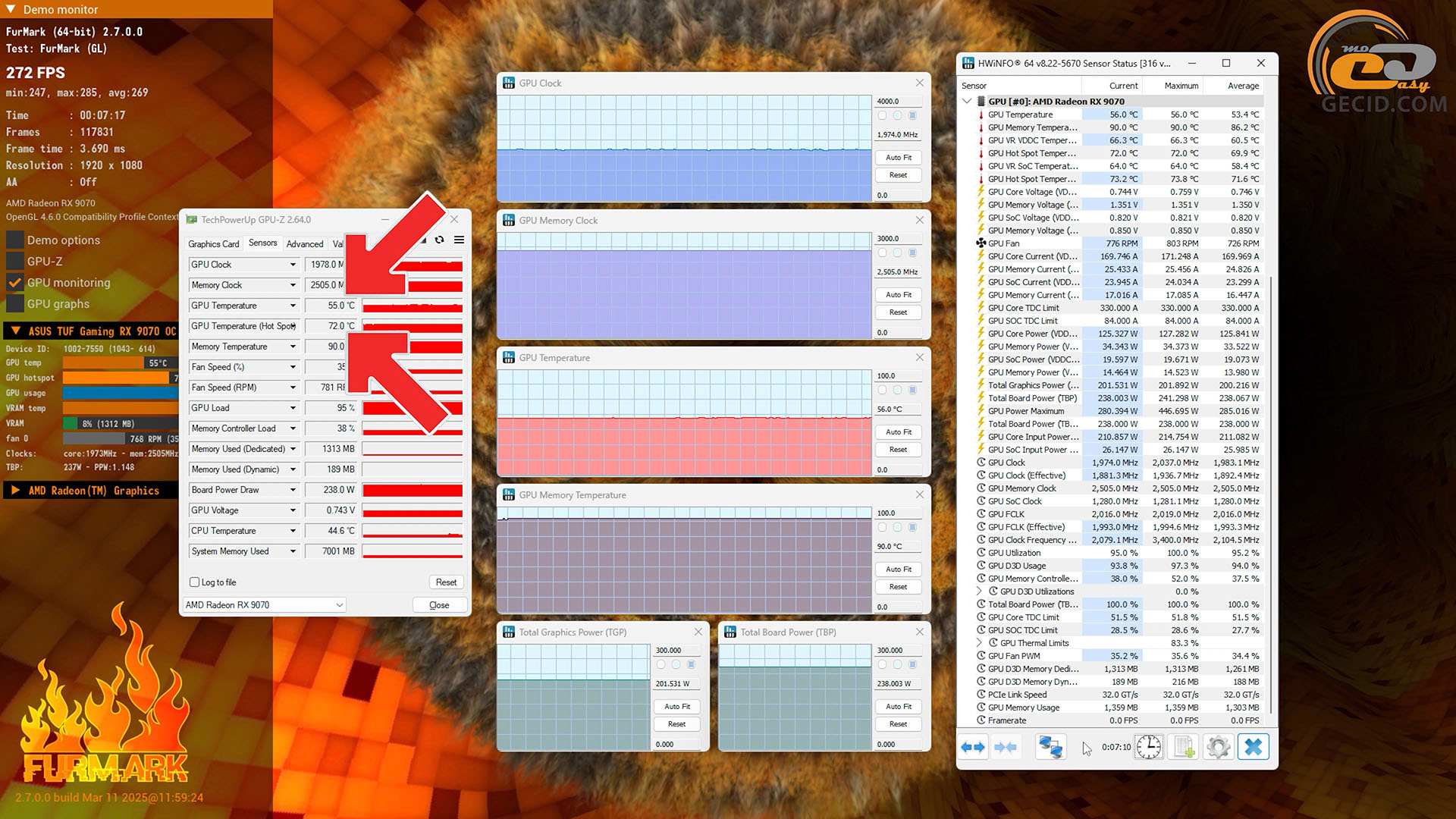Collapse the ASUS TUF Gaming RX 9070 OC section
The width and height of the screenshot is (1456, 819).
tap(15, 331)
